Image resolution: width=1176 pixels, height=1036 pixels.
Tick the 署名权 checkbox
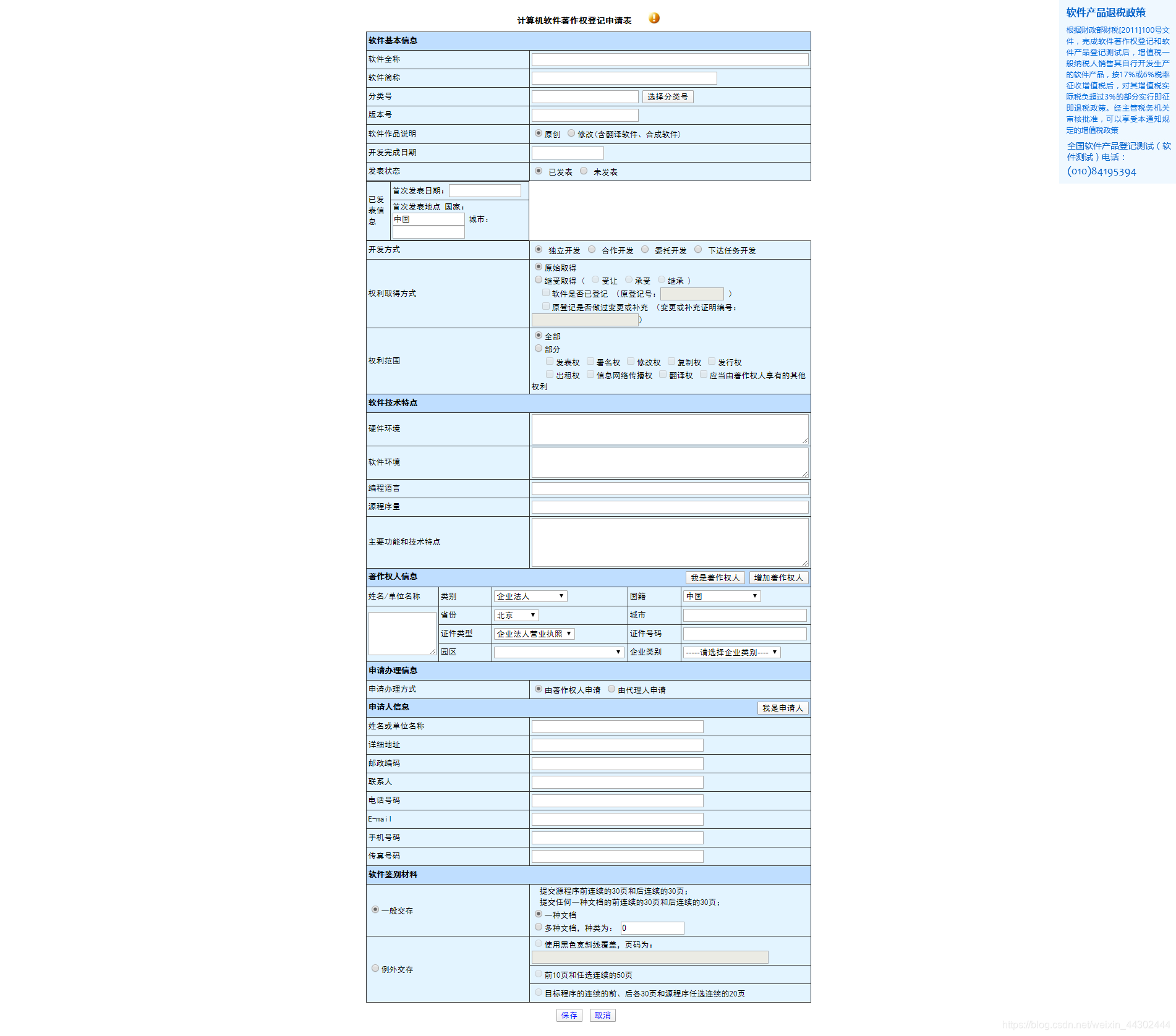590,362
